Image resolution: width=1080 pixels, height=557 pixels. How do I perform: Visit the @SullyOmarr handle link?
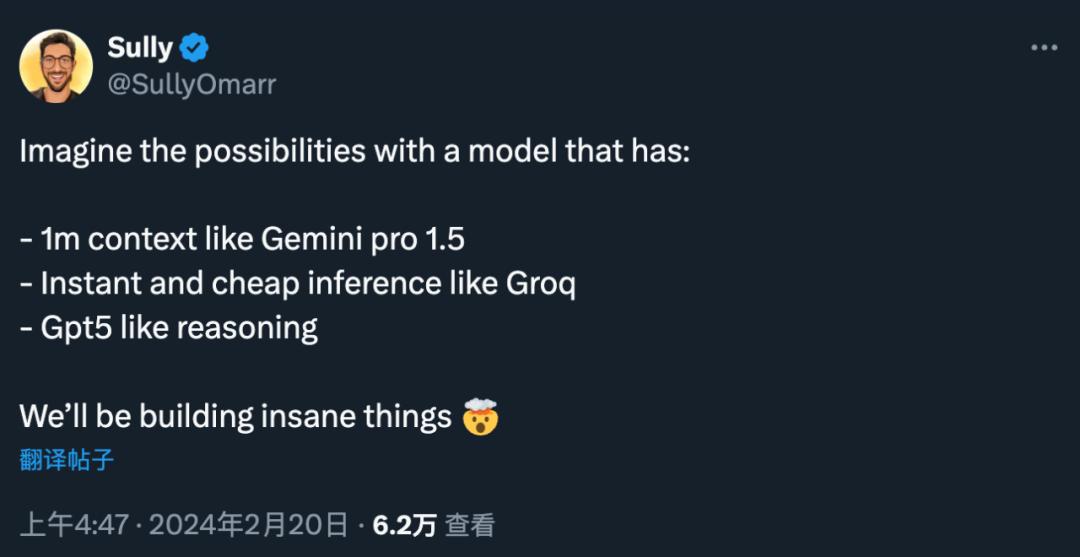(x=192, y=85)
